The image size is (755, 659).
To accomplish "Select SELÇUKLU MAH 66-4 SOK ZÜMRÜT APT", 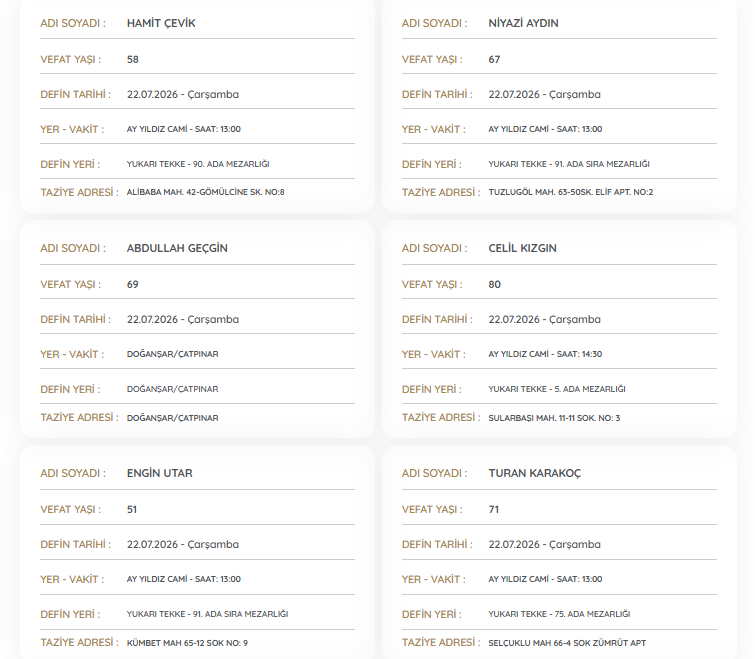I will pyautogui.click(x=567, y=643).
